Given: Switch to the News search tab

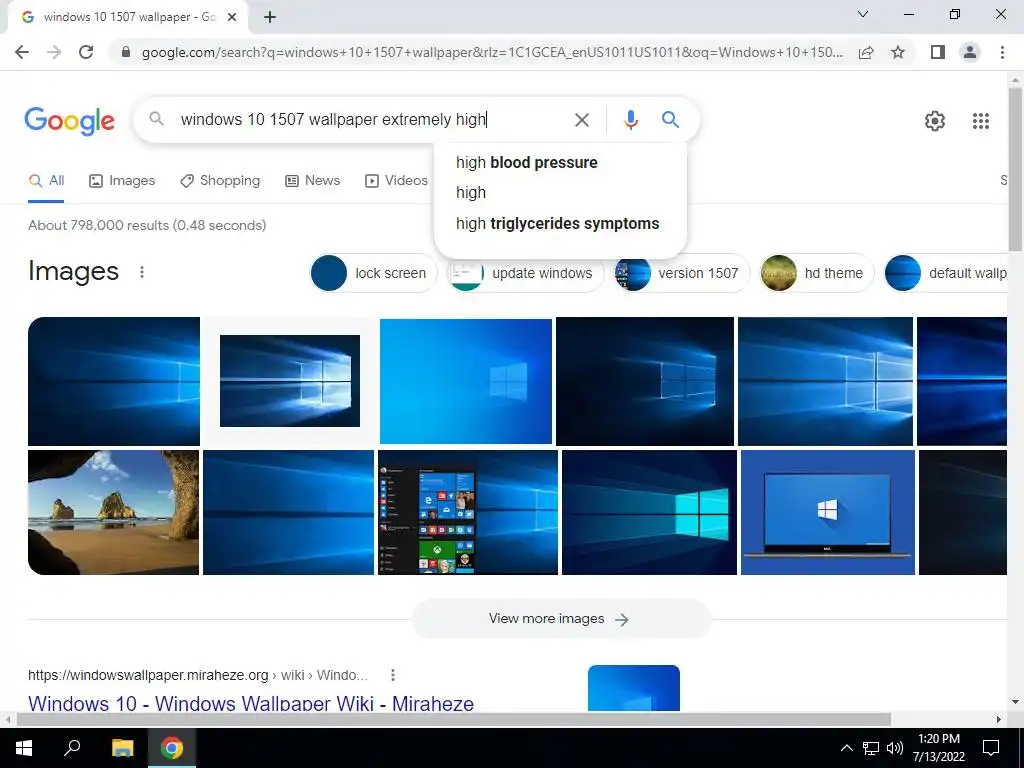Looking at the screenshot, I should pos(313,181).
